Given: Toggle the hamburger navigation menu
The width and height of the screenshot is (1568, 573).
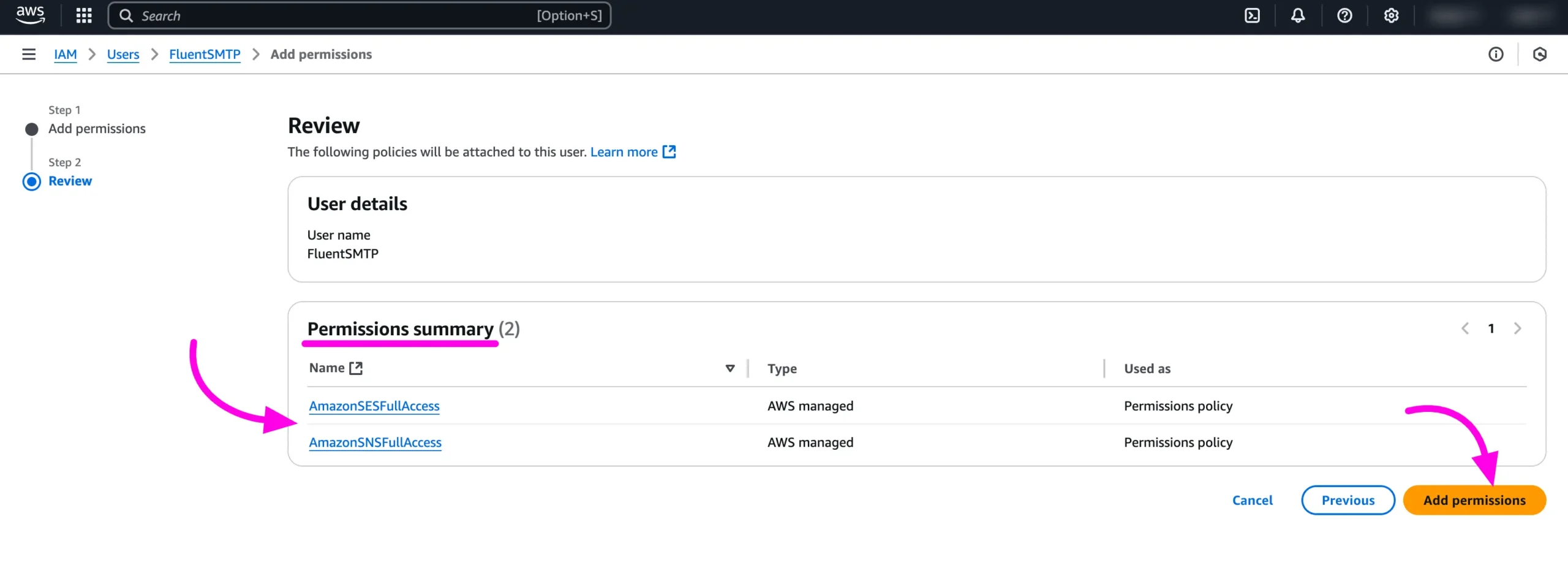Looking at the screenshot, I should coord(29,54).
